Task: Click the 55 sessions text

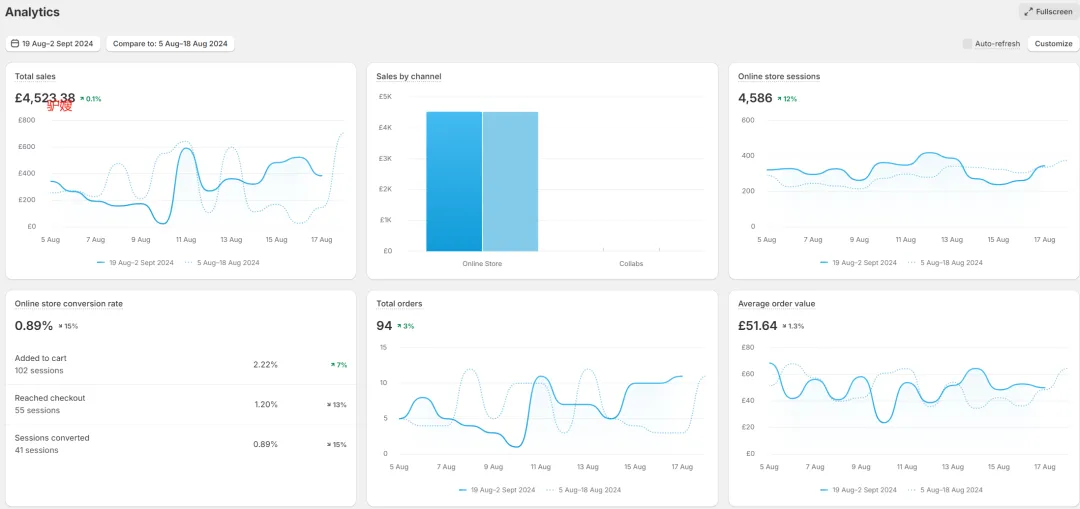Action: pyautogui.click(x=37, y=411)
